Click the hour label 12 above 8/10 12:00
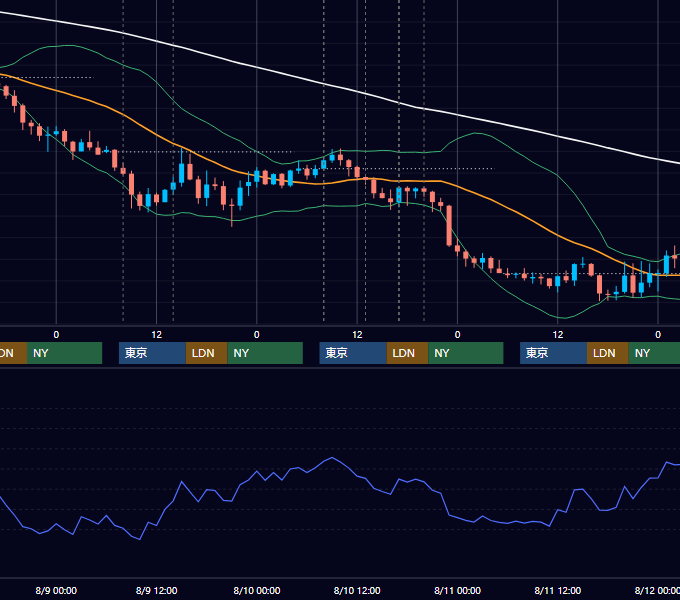This screenshot has width=680, height=600. coord(357,335)
